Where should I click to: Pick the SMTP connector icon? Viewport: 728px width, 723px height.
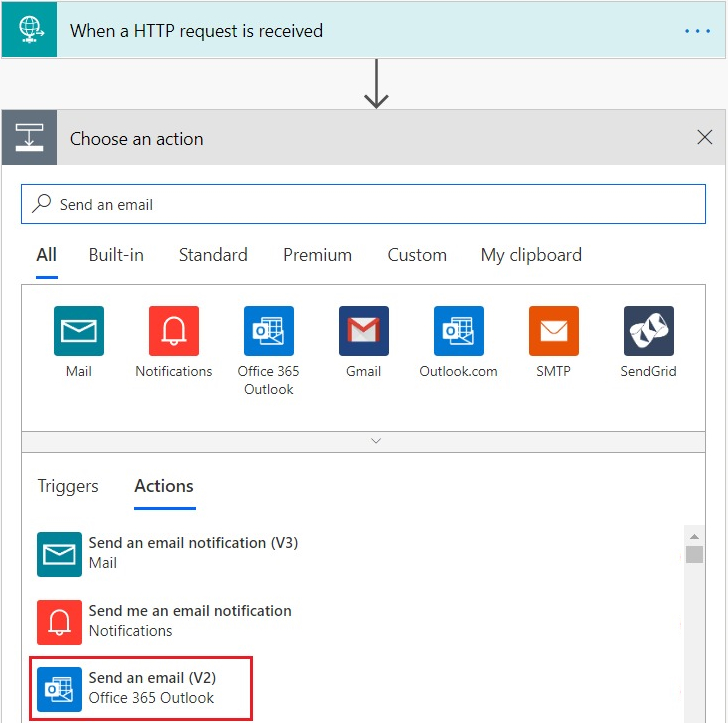[553, 331]
